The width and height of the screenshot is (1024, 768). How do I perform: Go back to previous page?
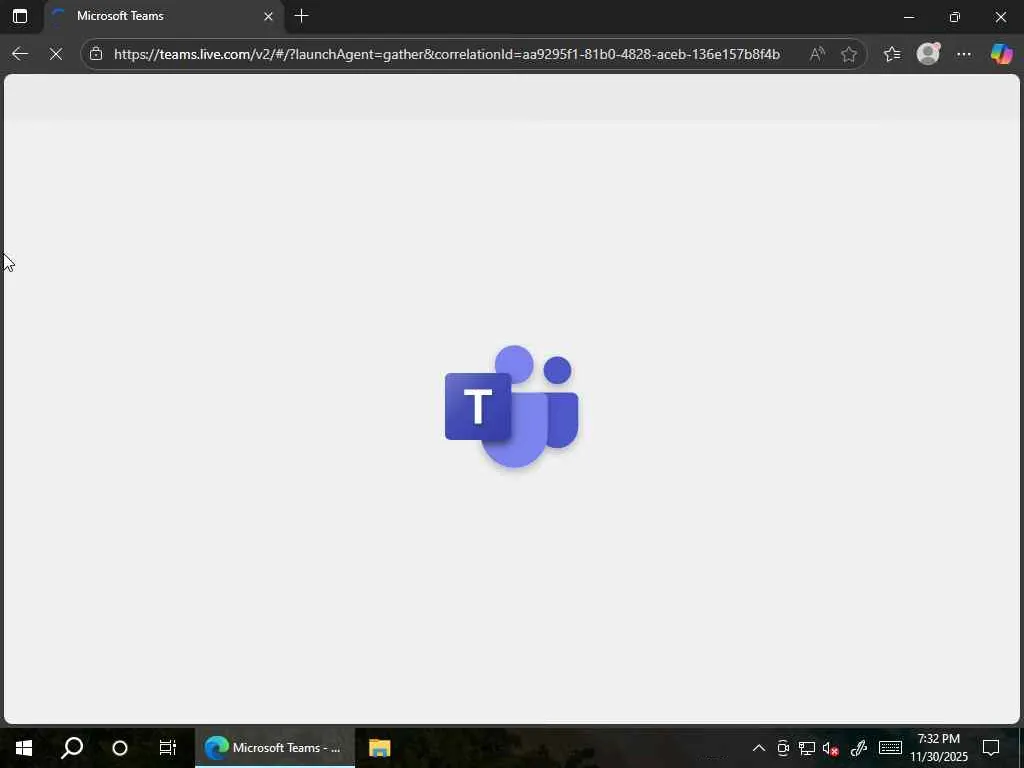pos(20,54)
